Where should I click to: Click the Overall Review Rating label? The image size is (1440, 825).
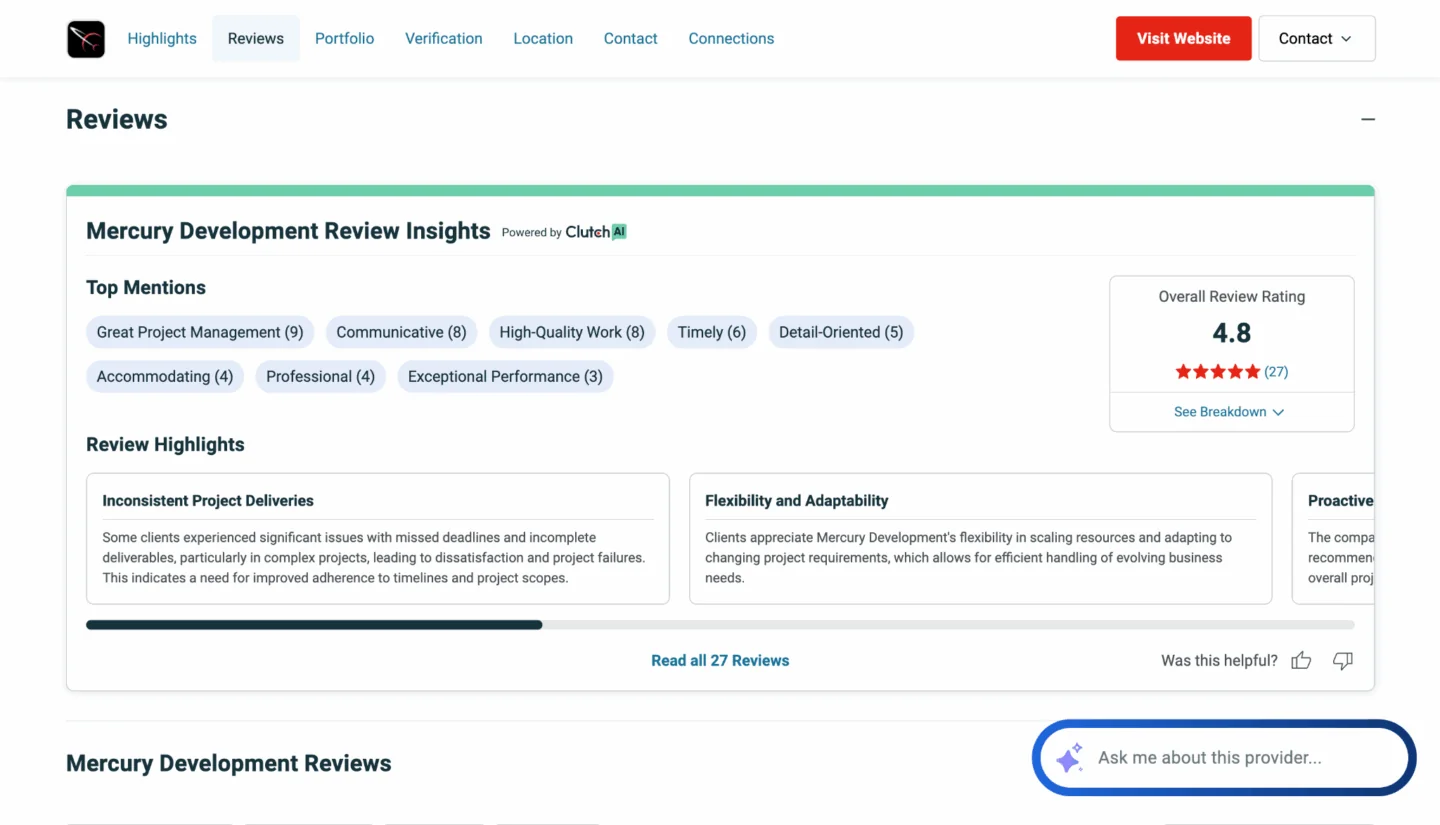point(1232,296)
